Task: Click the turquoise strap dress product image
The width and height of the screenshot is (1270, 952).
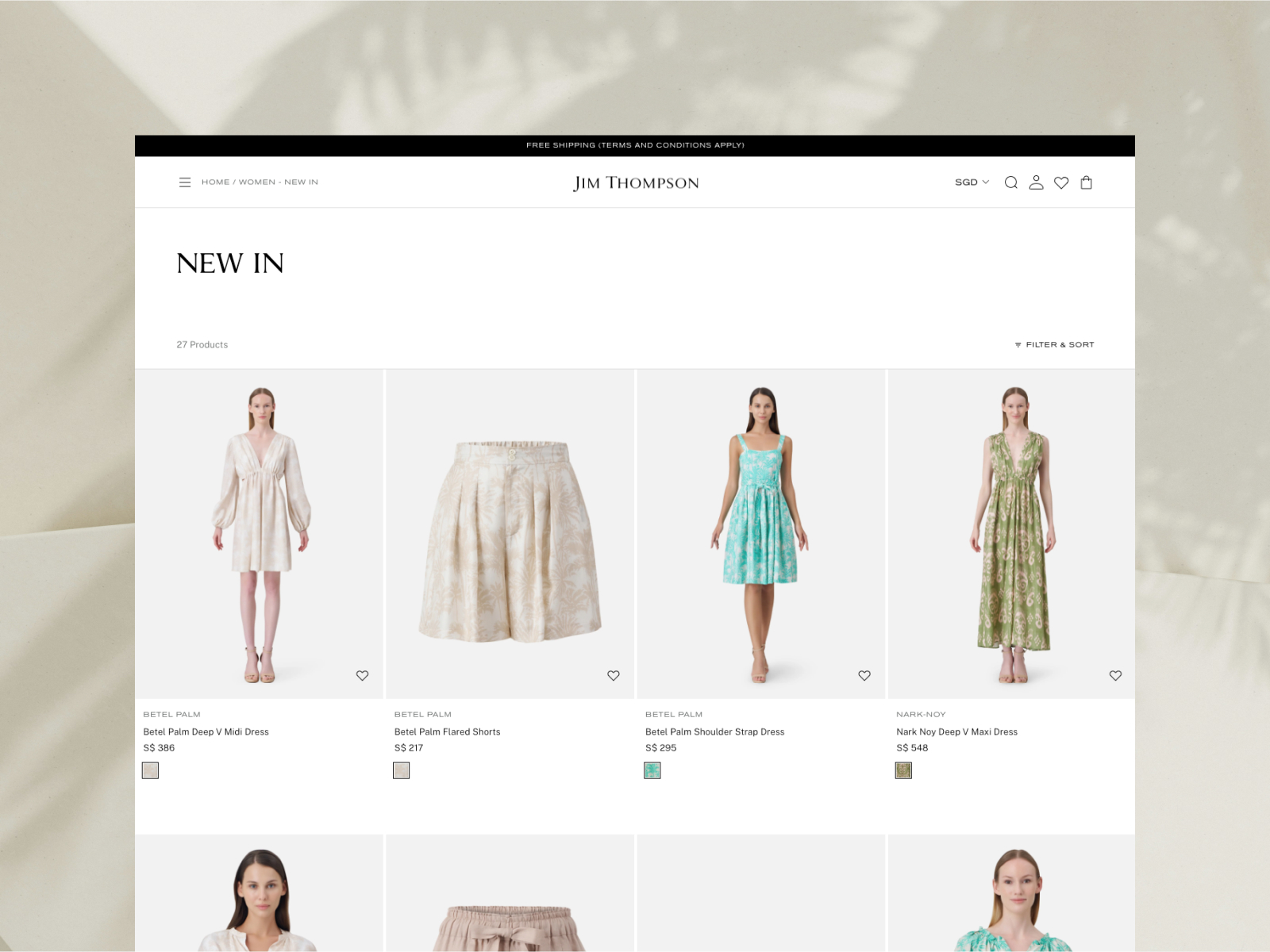Action: [760, 534]
